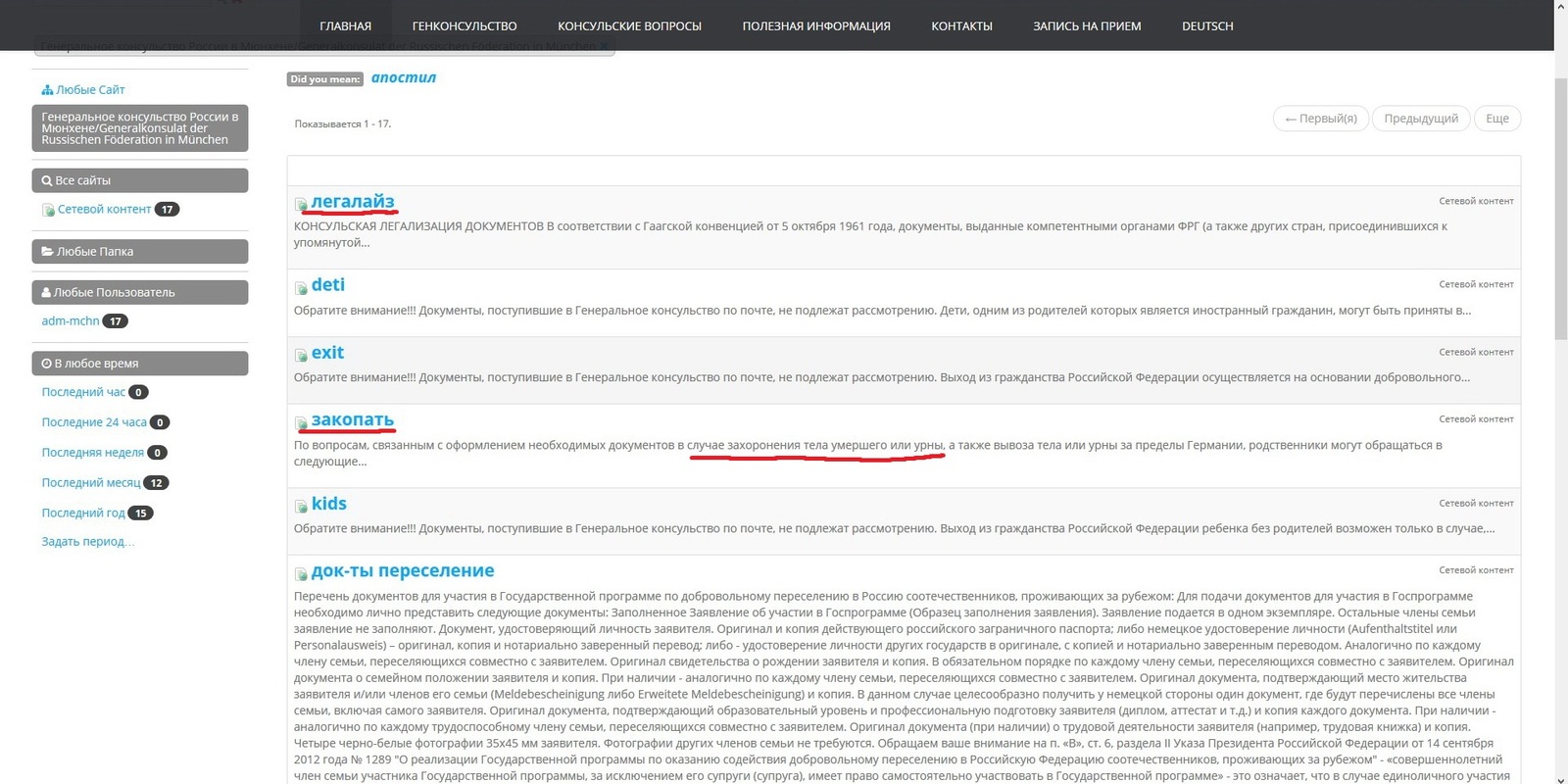Image resolution: width=1568 pixels, height=784 pixels.
Task: Open the ГЕНКОНСУЛЬСТВО menu item
Action: pos(465,26)
